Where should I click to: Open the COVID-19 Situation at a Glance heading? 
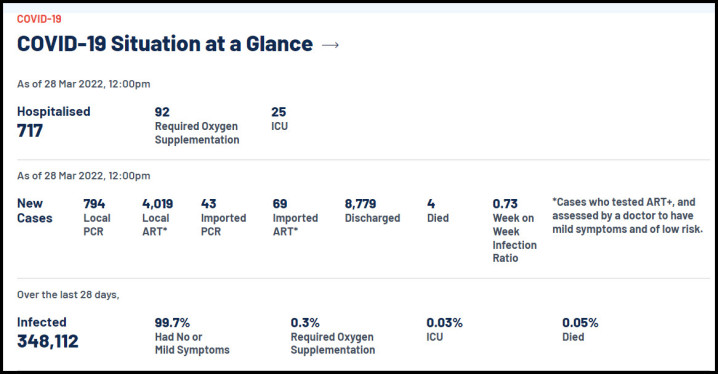(165, 44)
